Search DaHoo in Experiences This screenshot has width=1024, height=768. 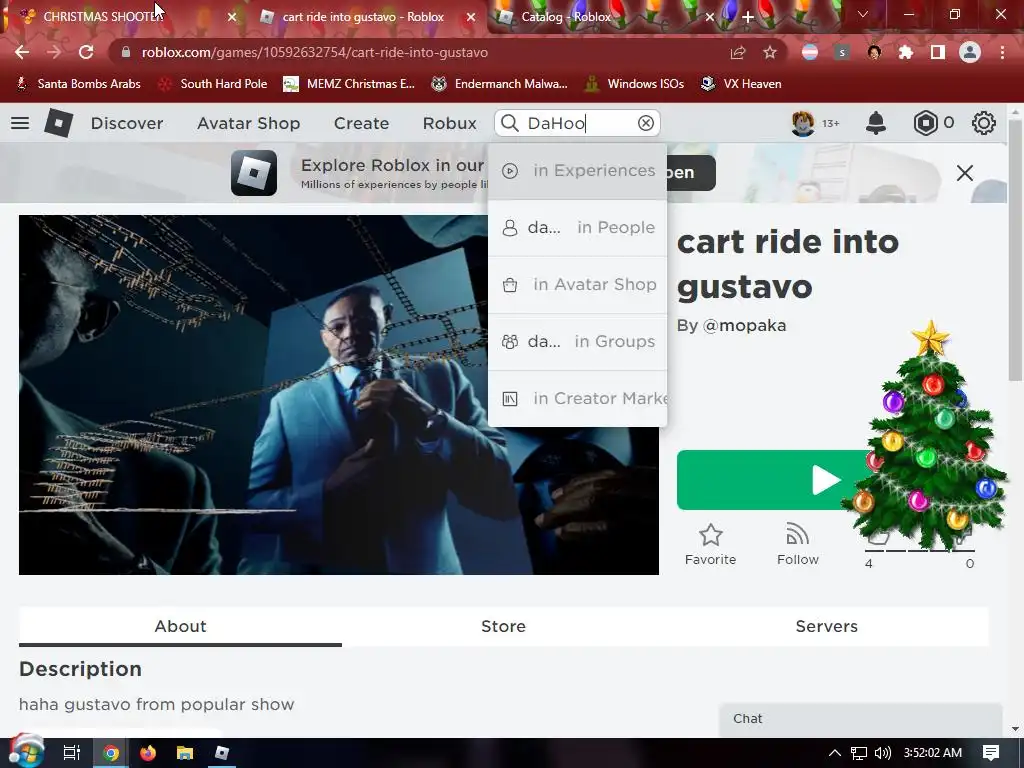577,170
